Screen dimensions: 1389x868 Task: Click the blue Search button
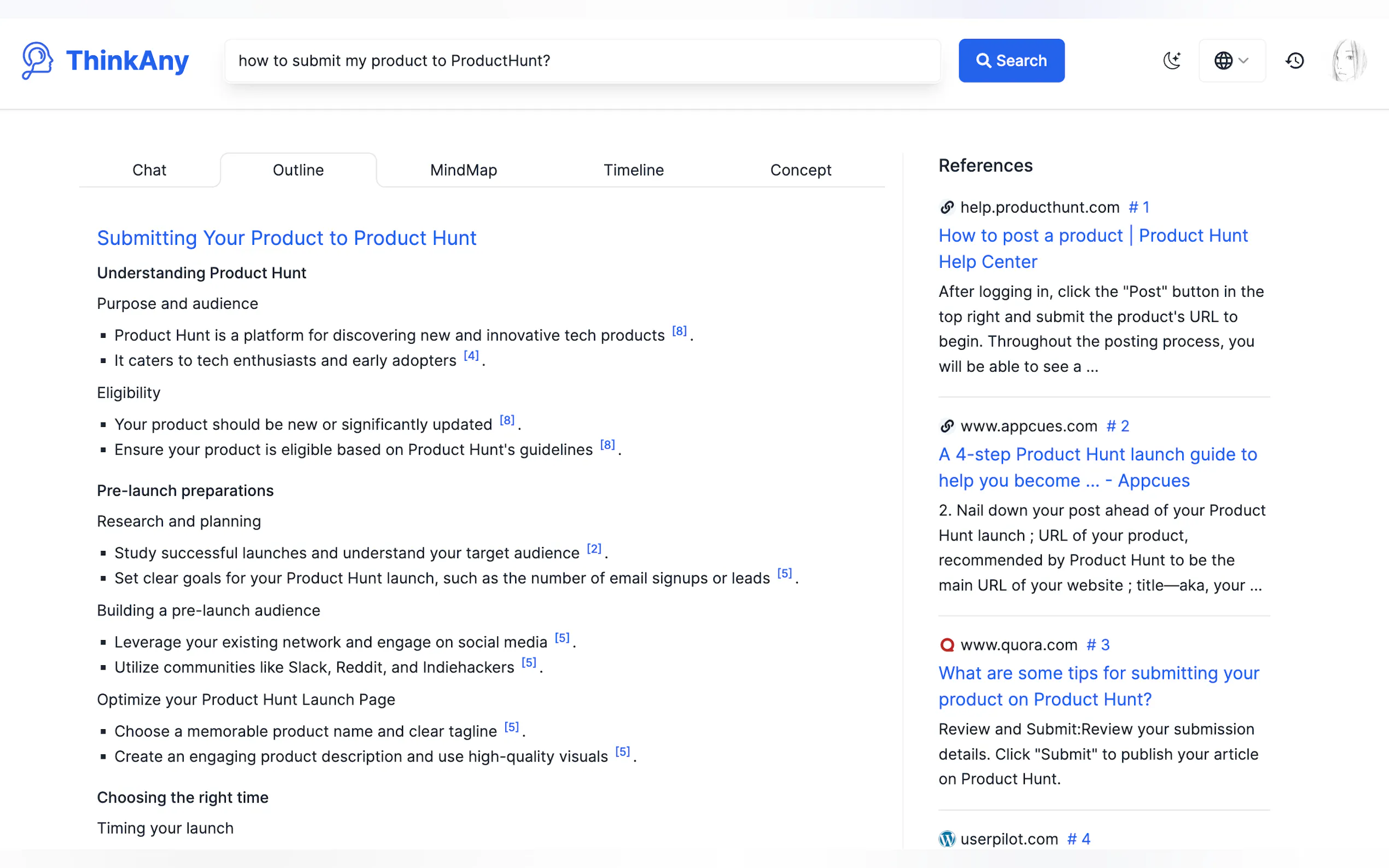(x=1011, y=60)
